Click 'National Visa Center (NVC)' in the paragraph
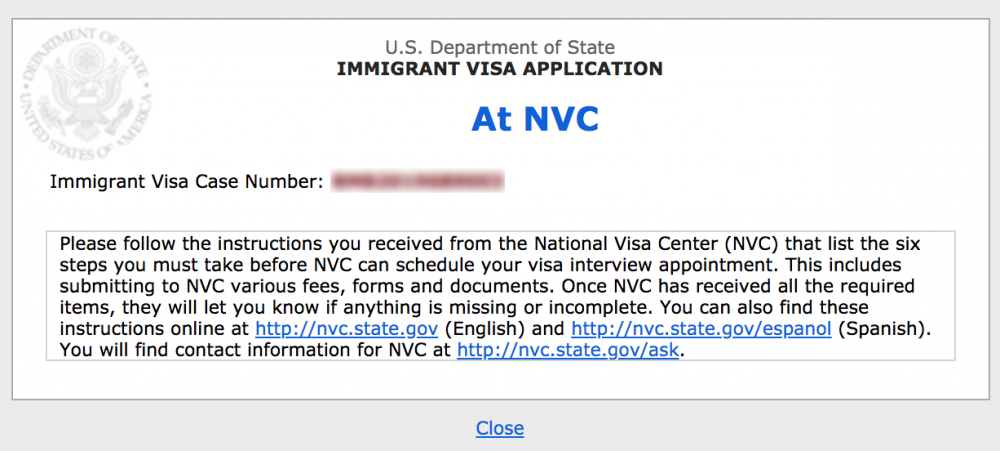The image size is (1000, 451). (659, 244)
